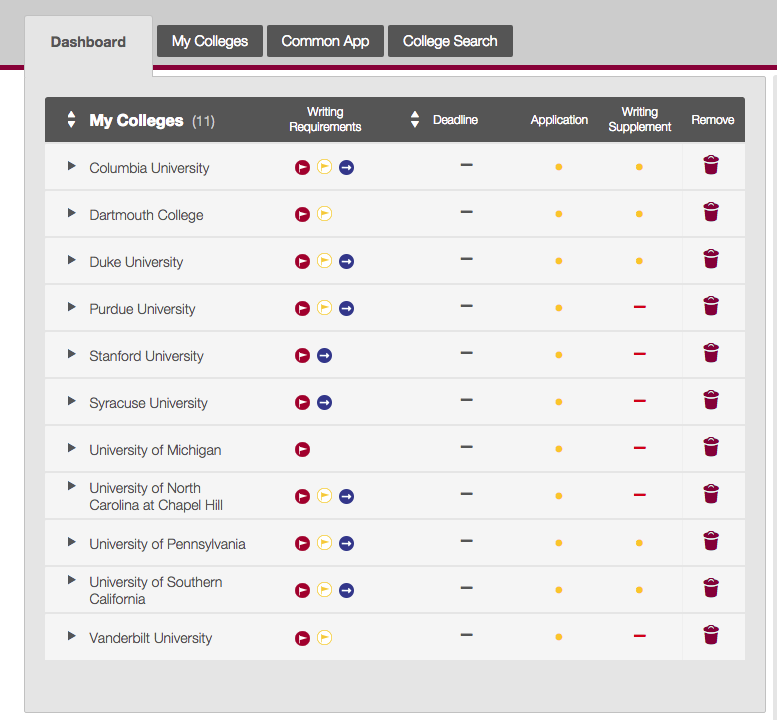Delete University of Pennsylvania trash icon
This screenshot has height=720, width=777.
coord(711,541)
